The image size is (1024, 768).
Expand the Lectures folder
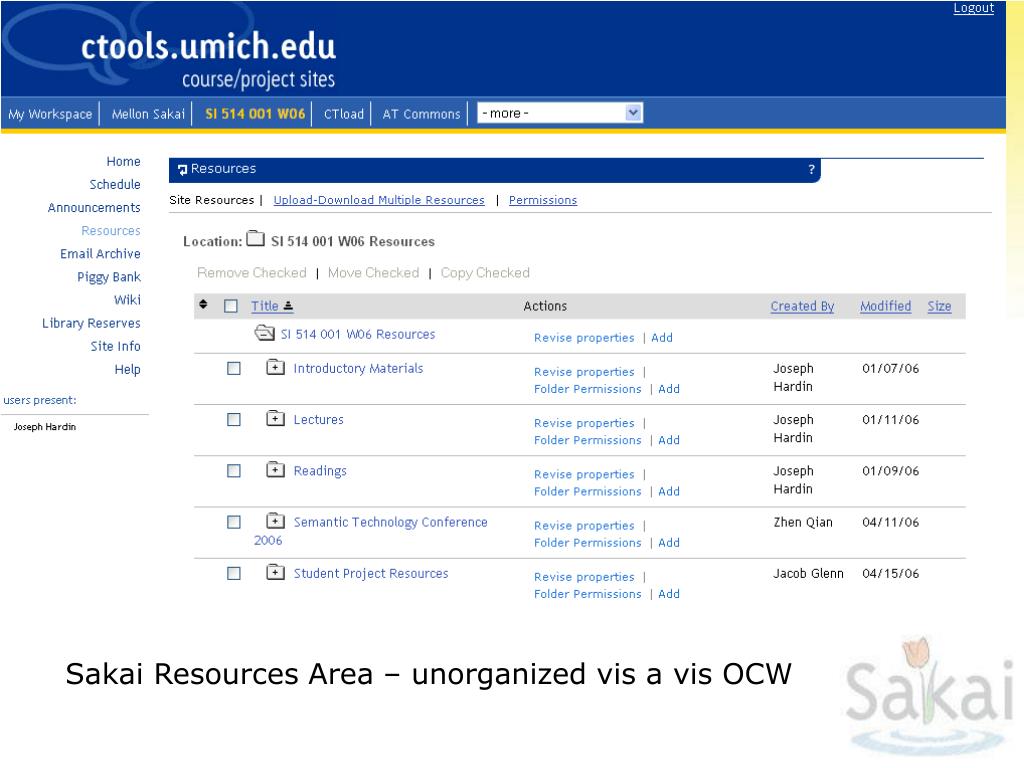point(276,418)
